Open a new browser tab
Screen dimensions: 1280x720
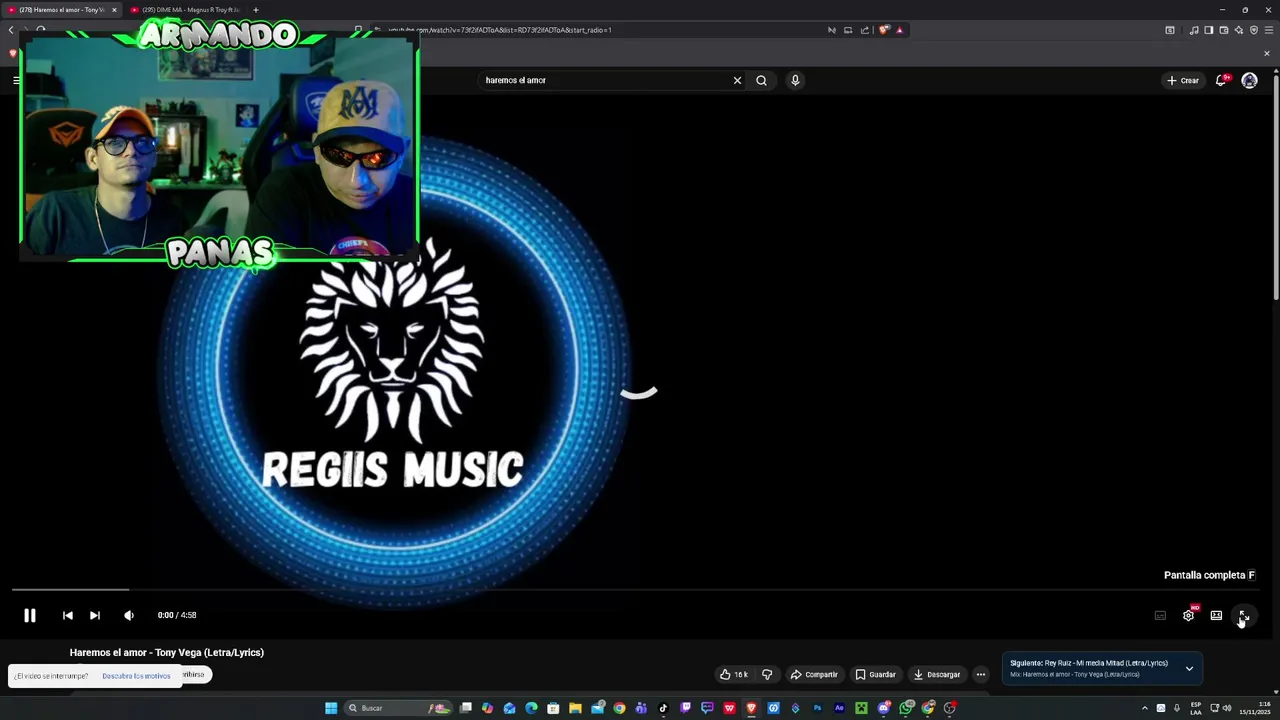click(255, 10)
